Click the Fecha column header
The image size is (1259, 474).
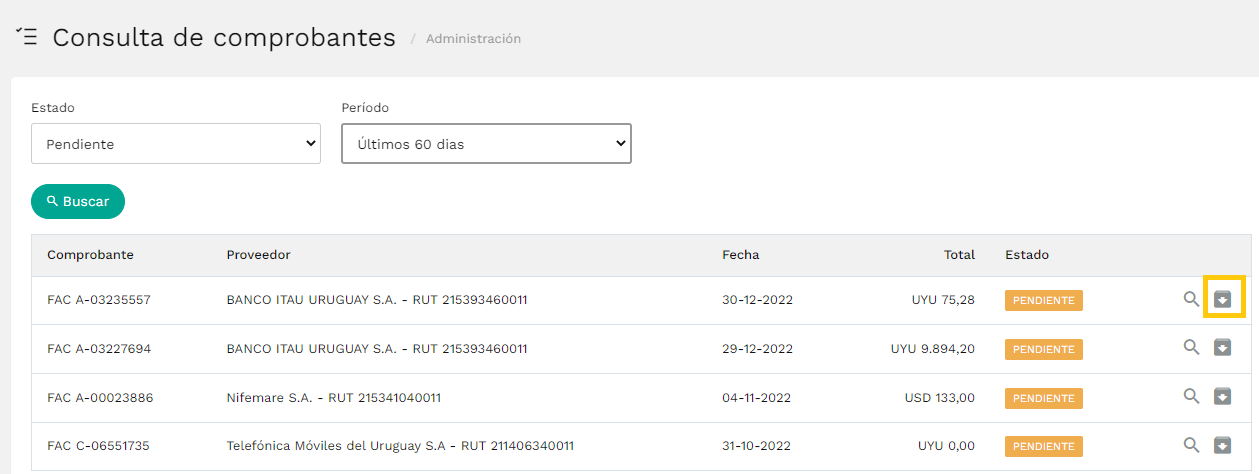point(741,255)
